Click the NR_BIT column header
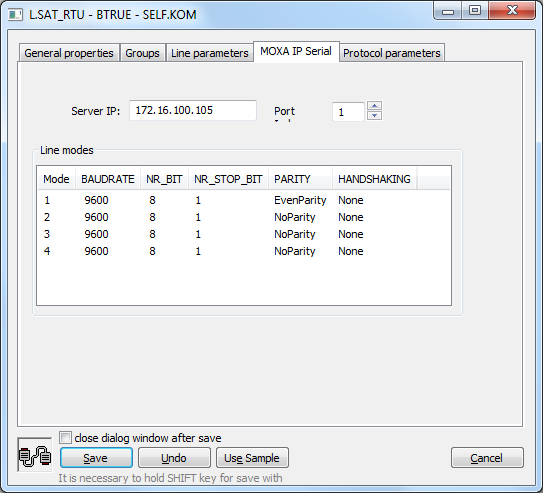The width and height of the screenshot is (543, 493). coord(164,179)
